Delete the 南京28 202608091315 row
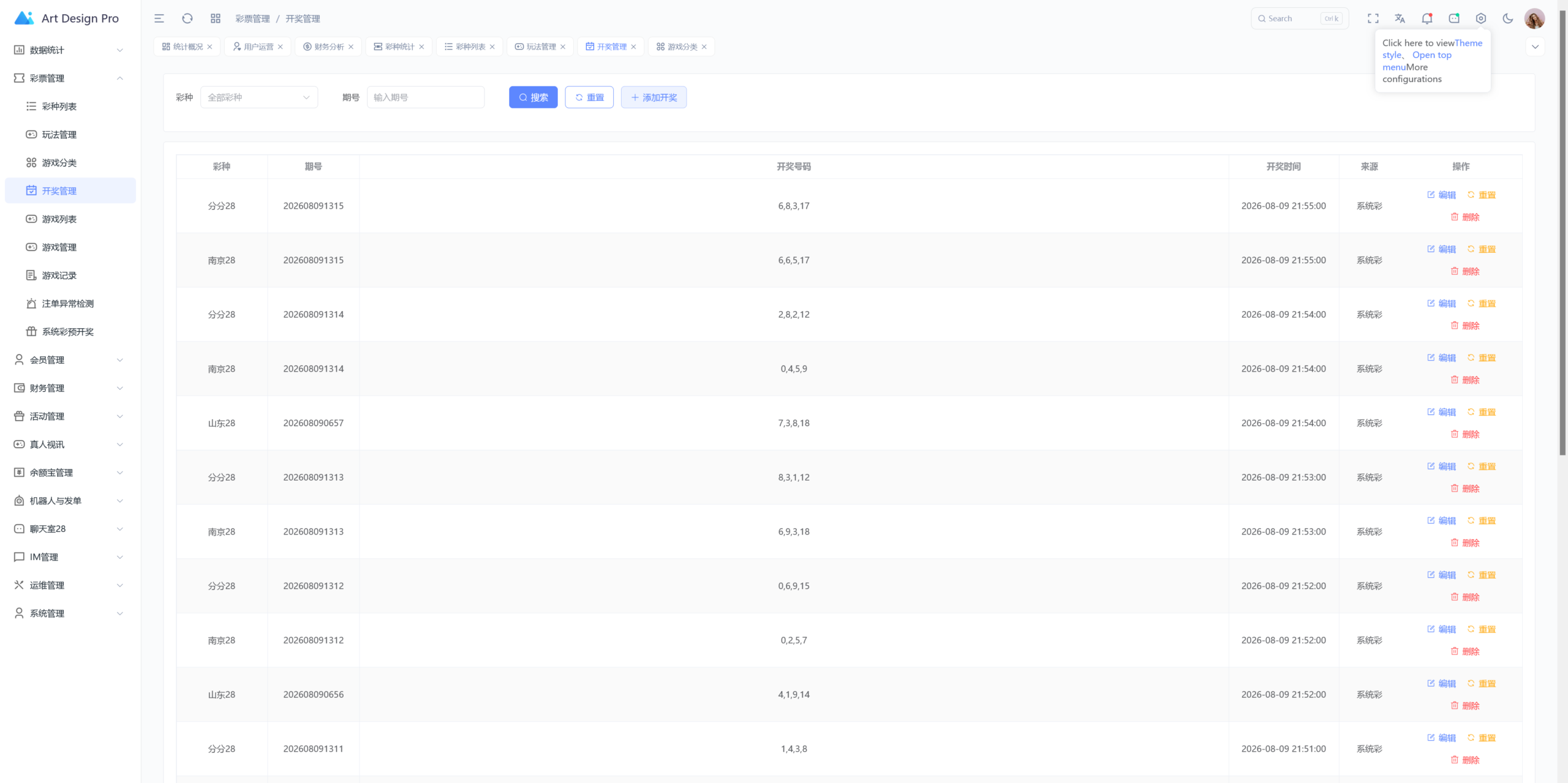Viewport: 1568px width, 783px height. coord(1465,271)
